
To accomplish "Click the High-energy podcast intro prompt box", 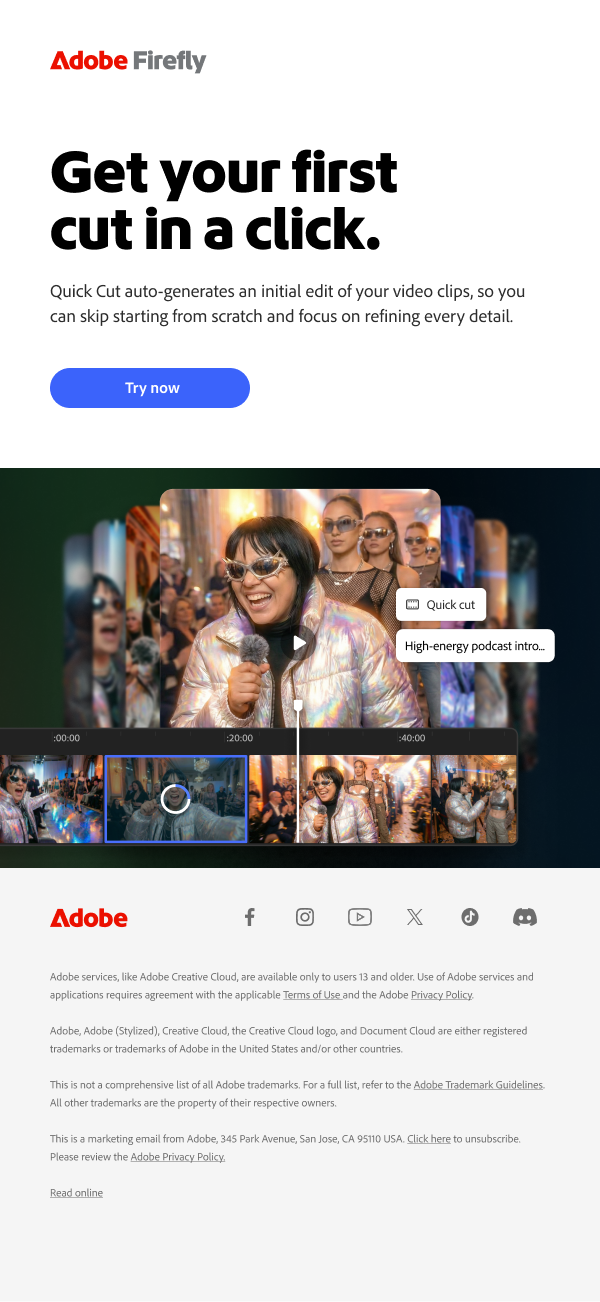I will (475, 646).
